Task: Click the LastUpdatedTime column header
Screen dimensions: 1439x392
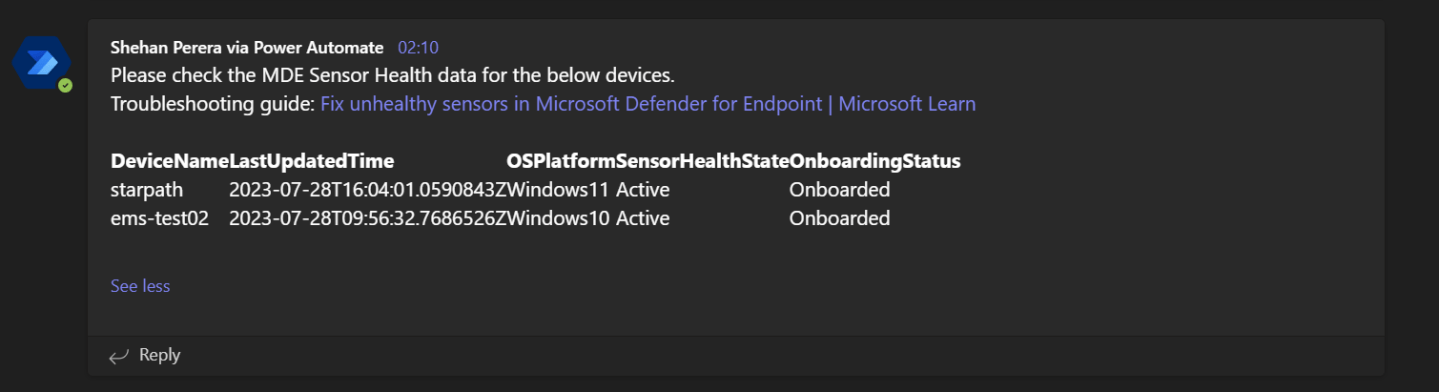Action: tap(312, 161)
